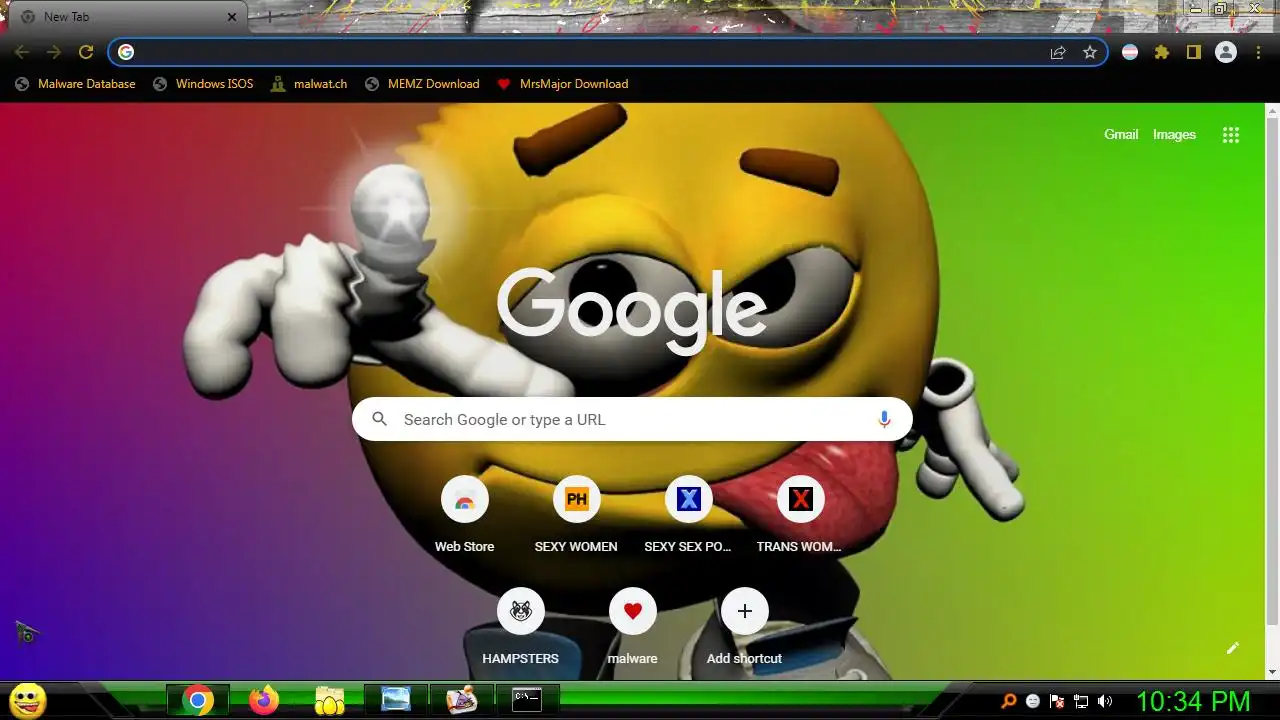Open the Gmail link

(x=1121, y=134)
